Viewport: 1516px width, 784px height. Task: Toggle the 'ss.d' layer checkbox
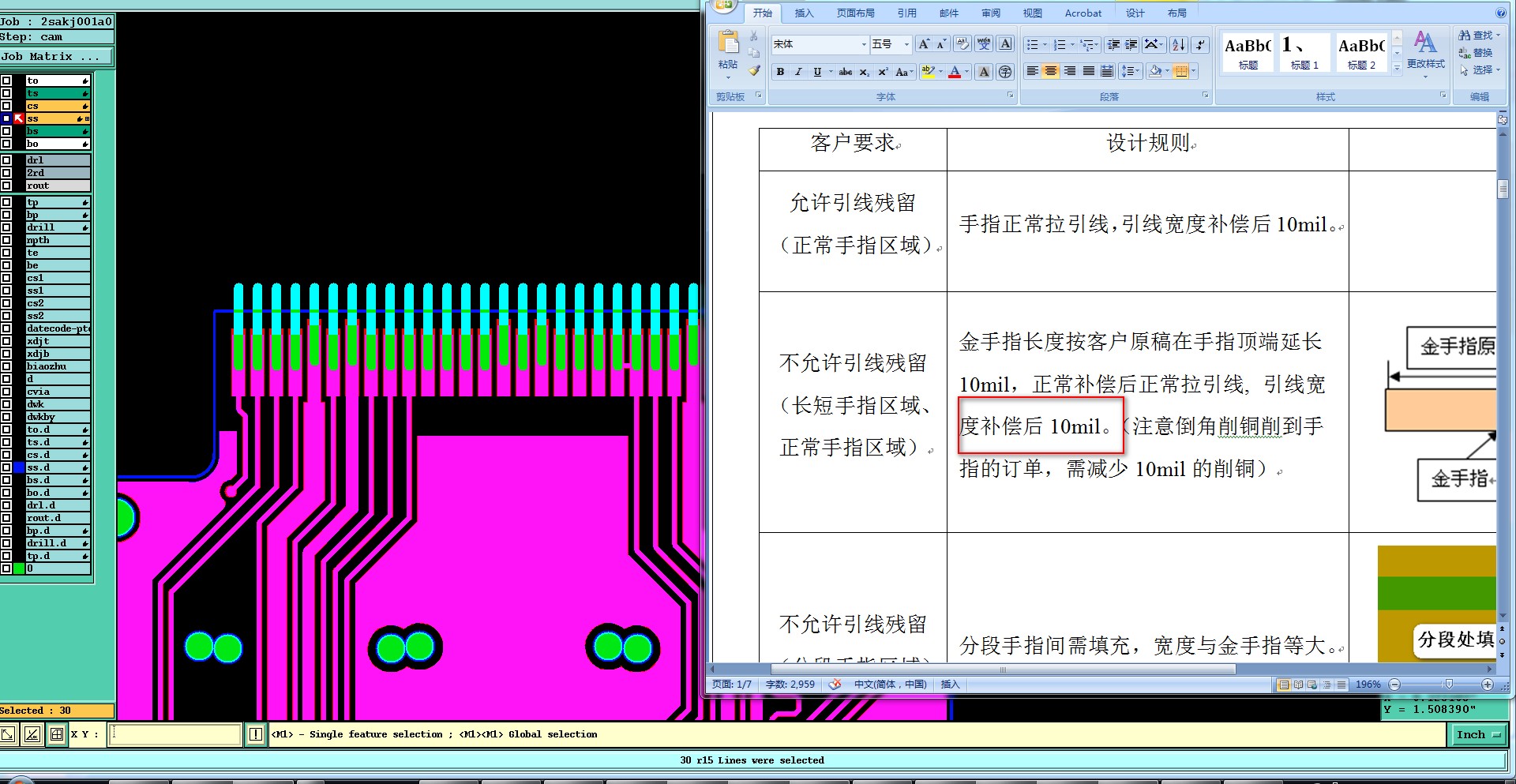pos(6,467)
